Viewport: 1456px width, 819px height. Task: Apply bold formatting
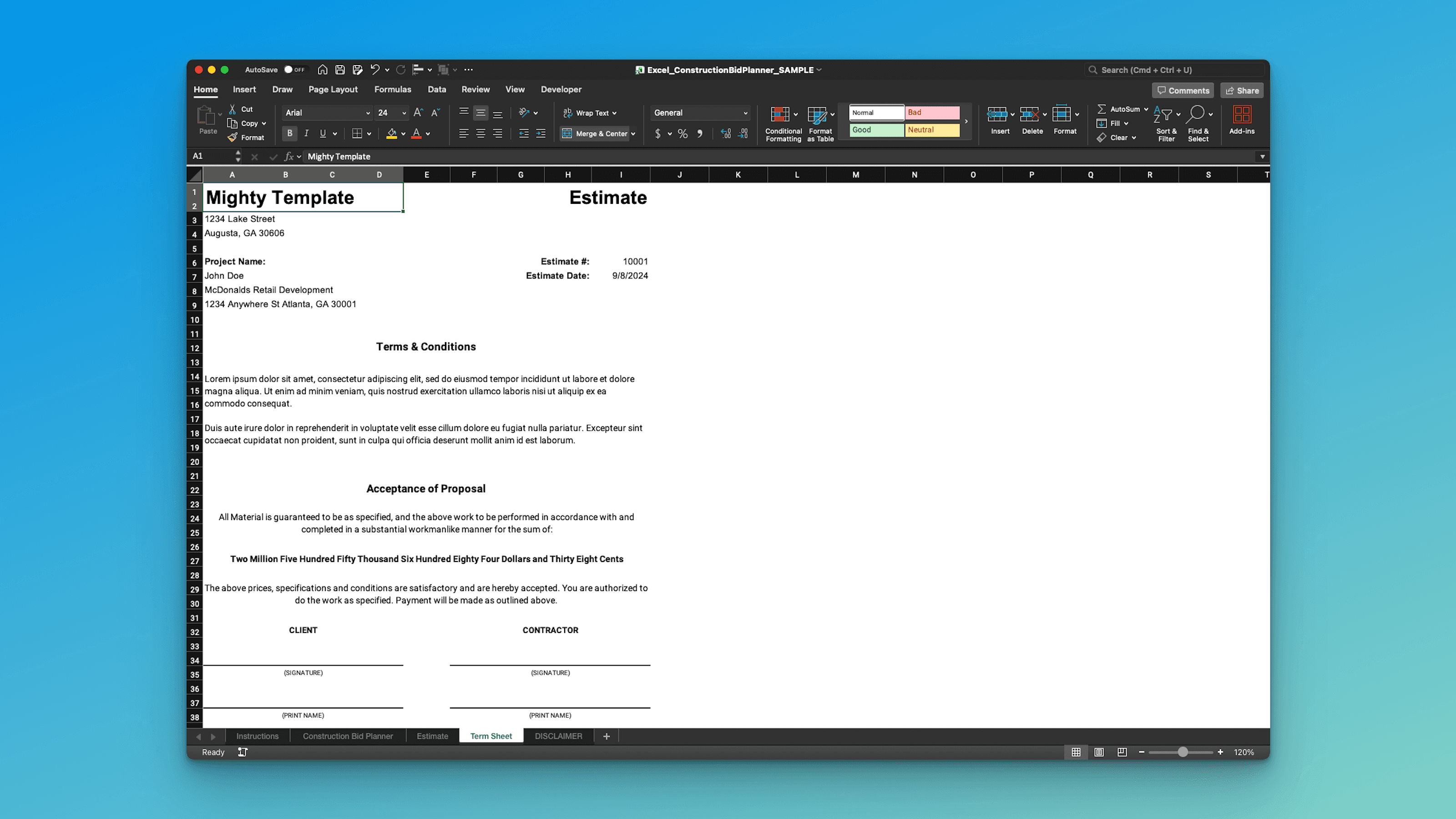289,133
